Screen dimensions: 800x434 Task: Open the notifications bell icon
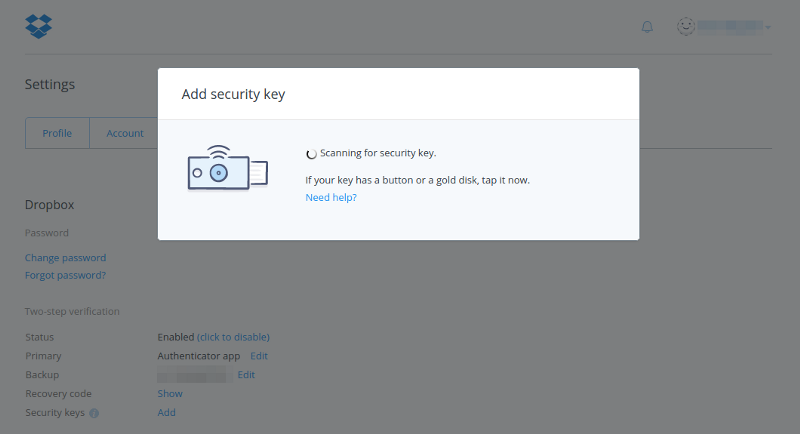point(647,27)
